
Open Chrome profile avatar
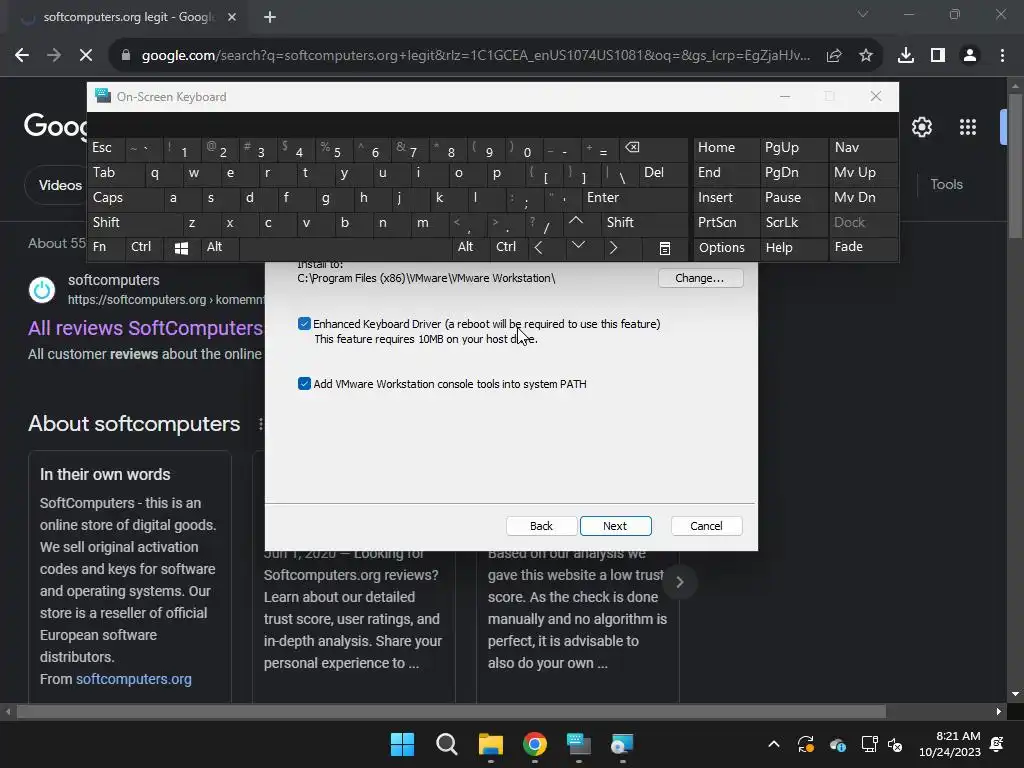(970, 56)
